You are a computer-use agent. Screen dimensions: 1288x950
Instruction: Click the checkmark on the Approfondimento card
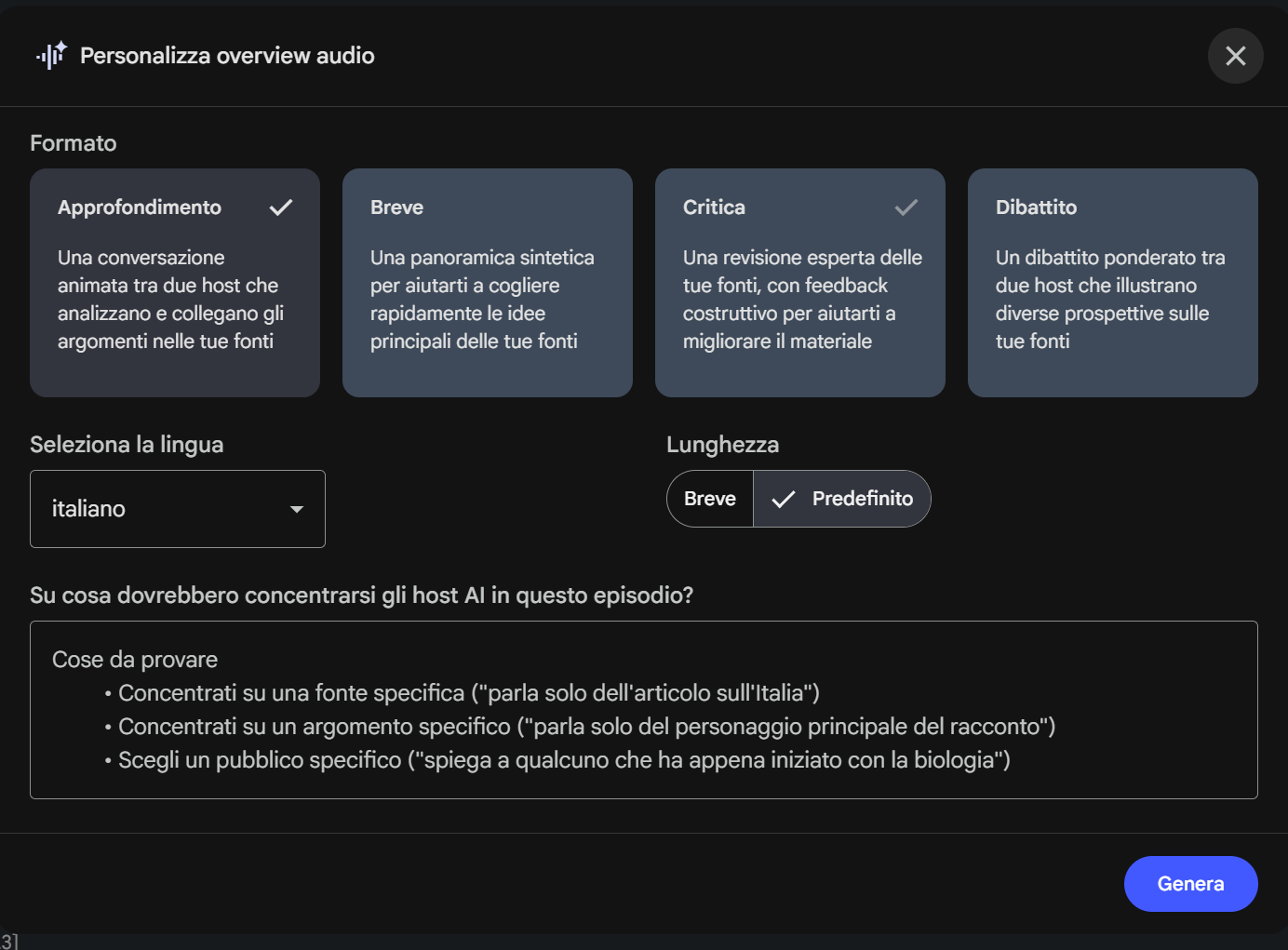280,207
